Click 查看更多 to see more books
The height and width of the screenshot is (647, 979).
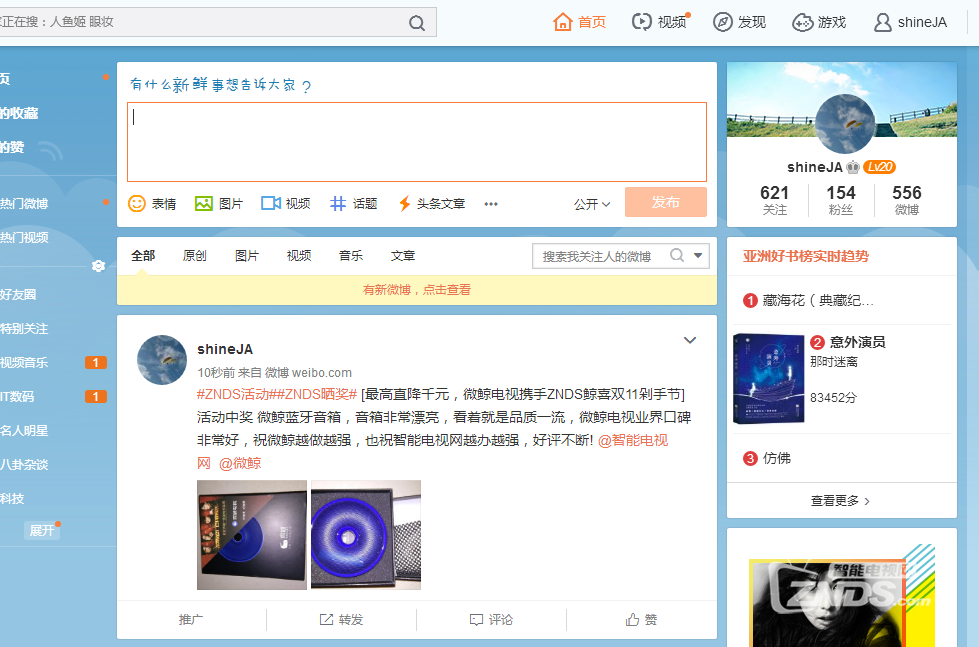[x=840, y=501]
